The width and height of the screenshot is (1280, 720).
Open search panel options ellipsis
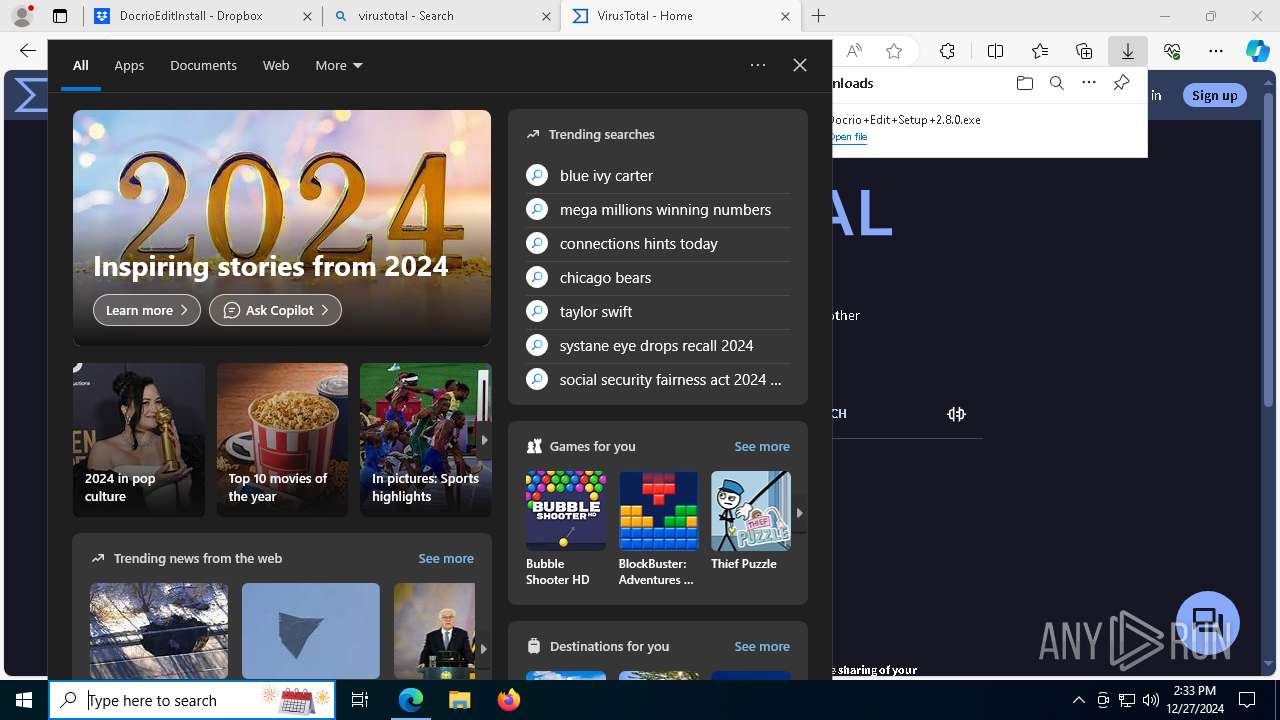coord(758,65)
